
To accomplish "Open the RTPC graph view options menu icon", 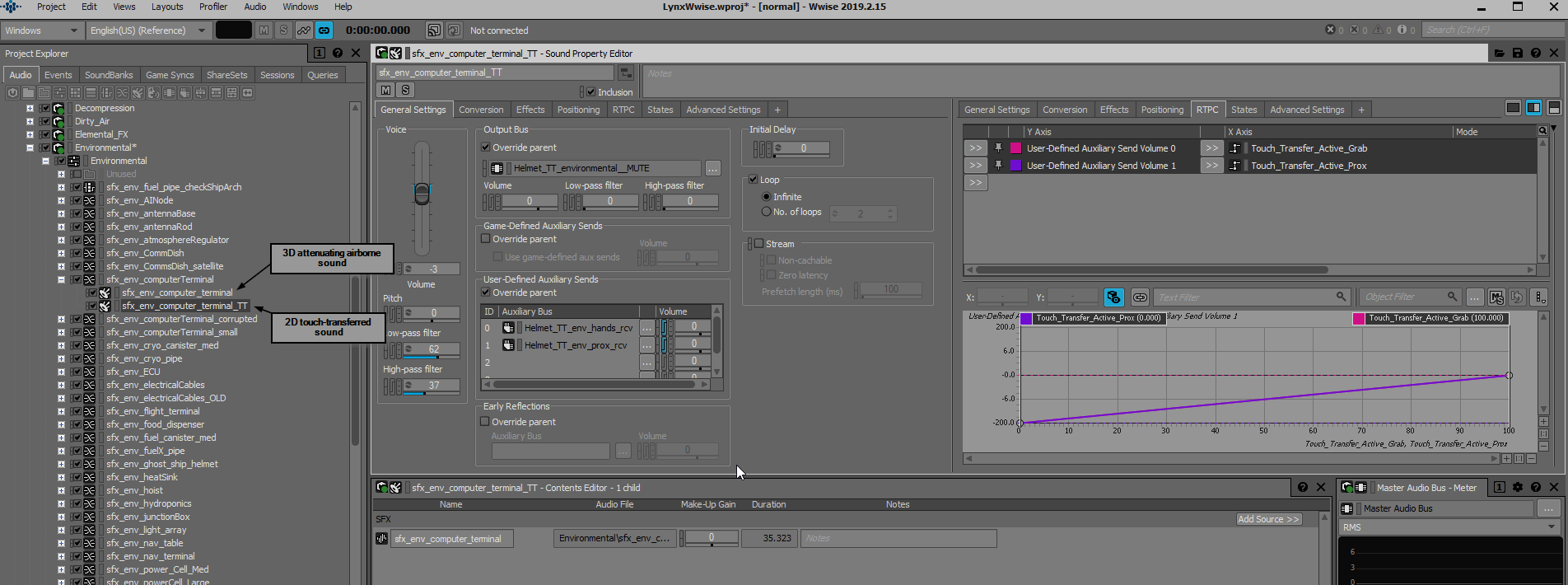I will 1540,297.
